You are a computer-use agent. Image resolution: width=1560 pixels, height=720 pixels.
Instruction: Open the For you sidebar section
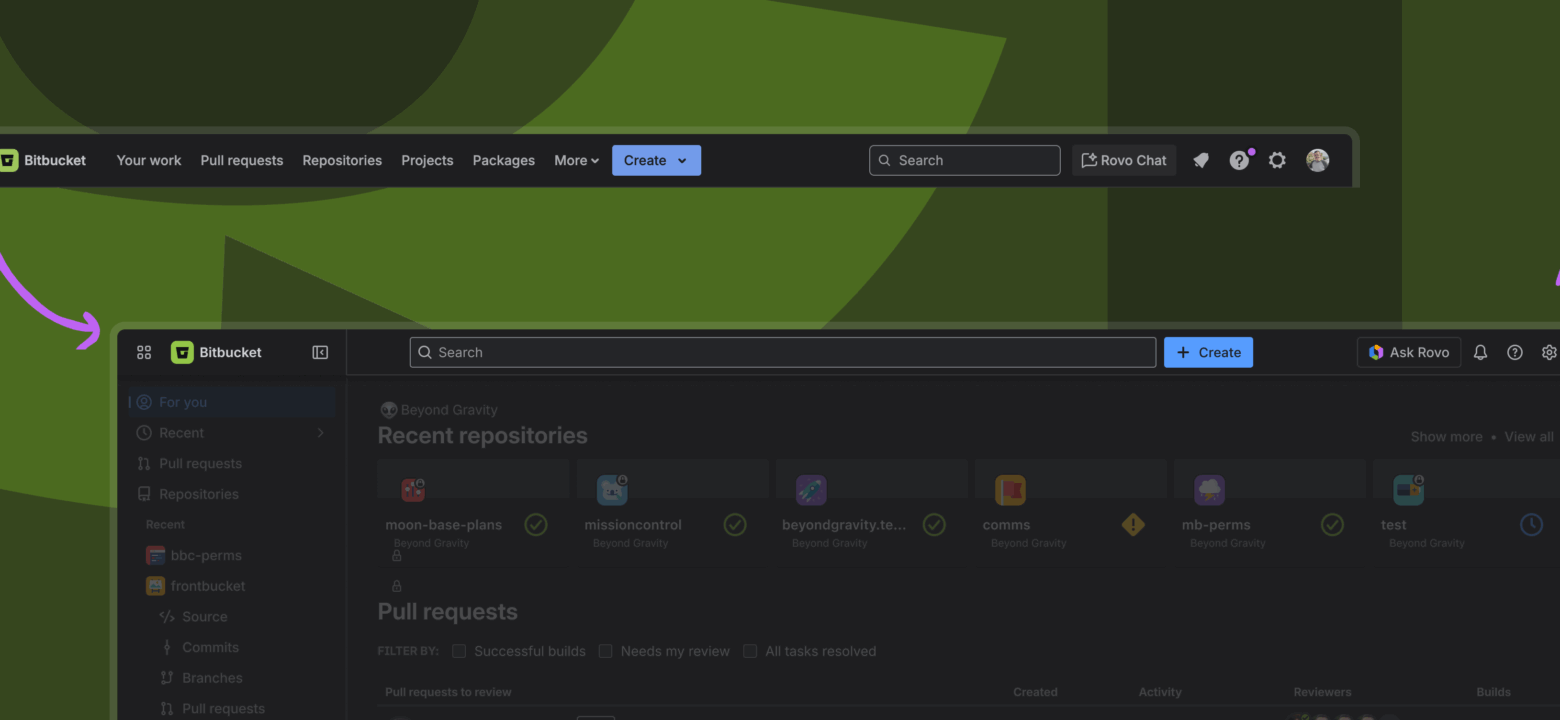pyautogui.click(x=183, y=401)
